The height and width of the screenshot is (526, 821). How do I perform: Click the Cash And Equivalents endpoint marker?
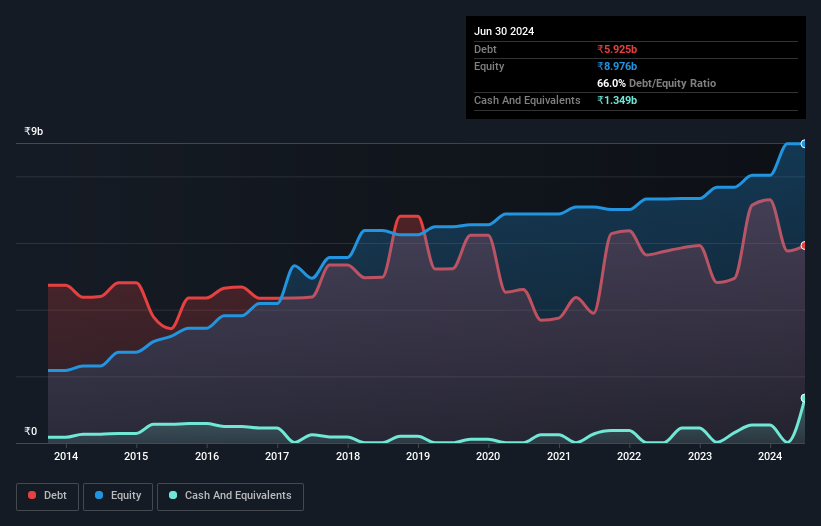click(x=804, y=398)
